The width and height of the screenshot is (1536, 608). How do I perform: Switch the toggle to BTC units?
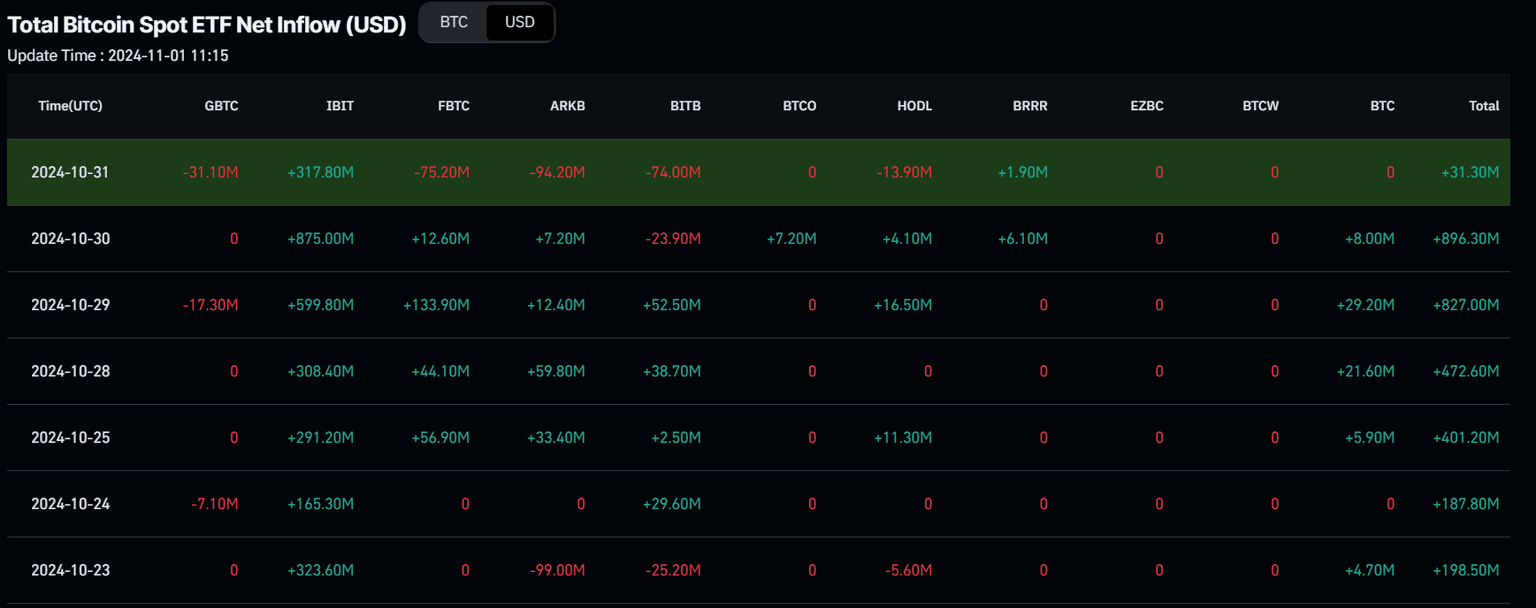tap(454, 22)
